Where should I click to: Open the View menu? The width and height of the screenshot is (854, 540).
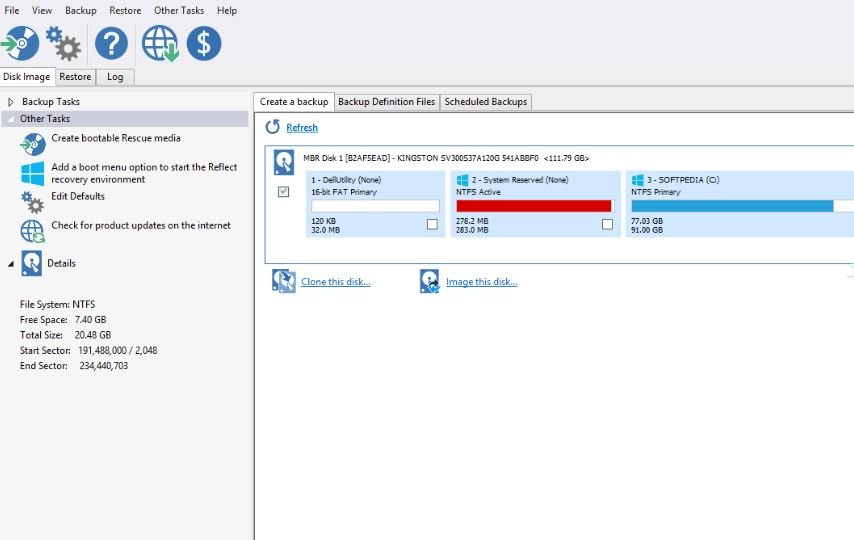(x=42, y=10)
